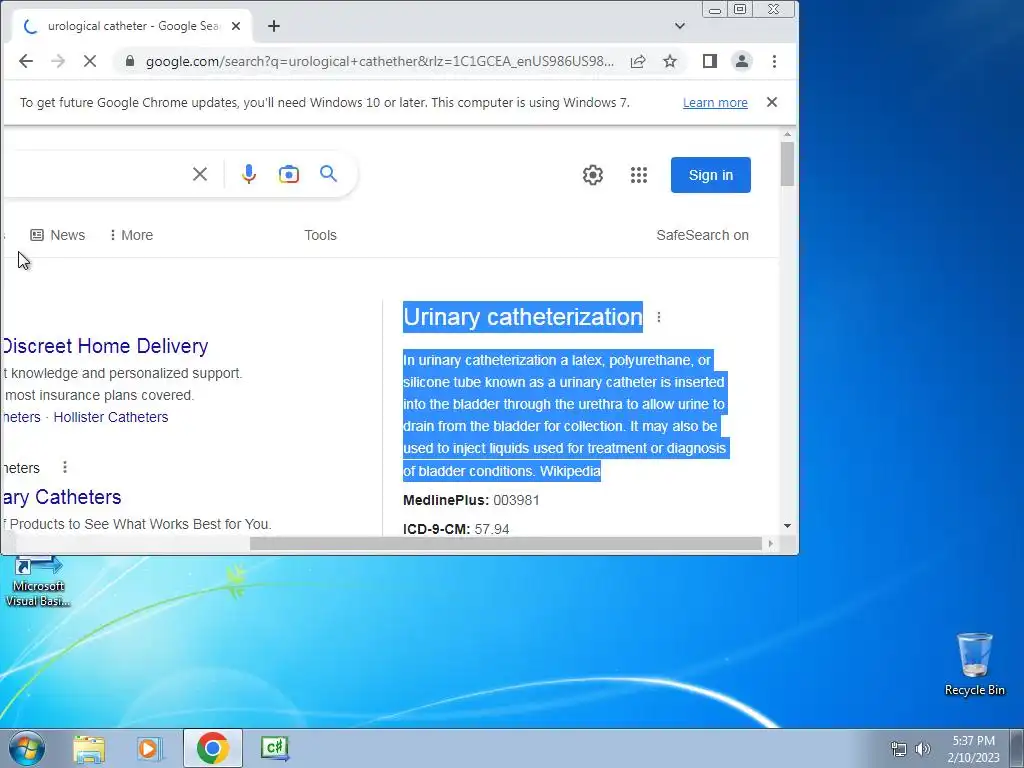
Task: Click Chrome taskbar button
Action: tap(213, 748)
